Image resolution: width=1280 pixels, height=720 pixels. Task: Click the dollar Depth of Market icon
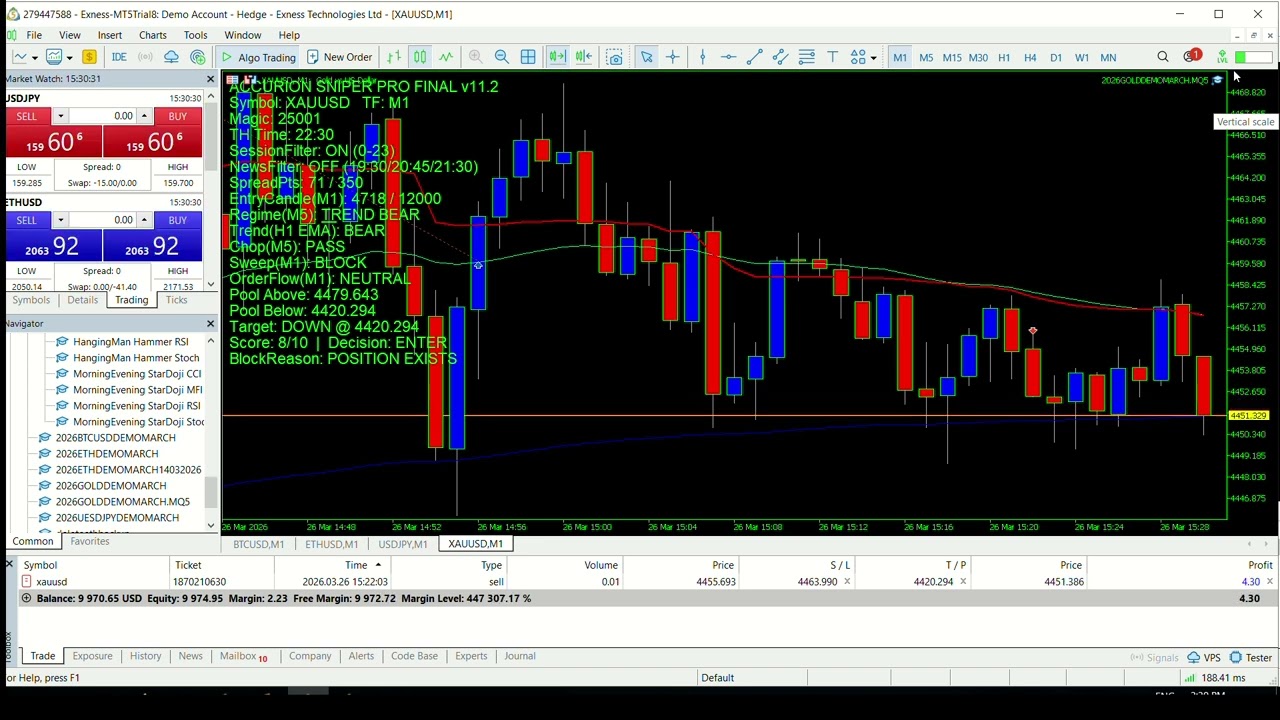pos(89,57)
